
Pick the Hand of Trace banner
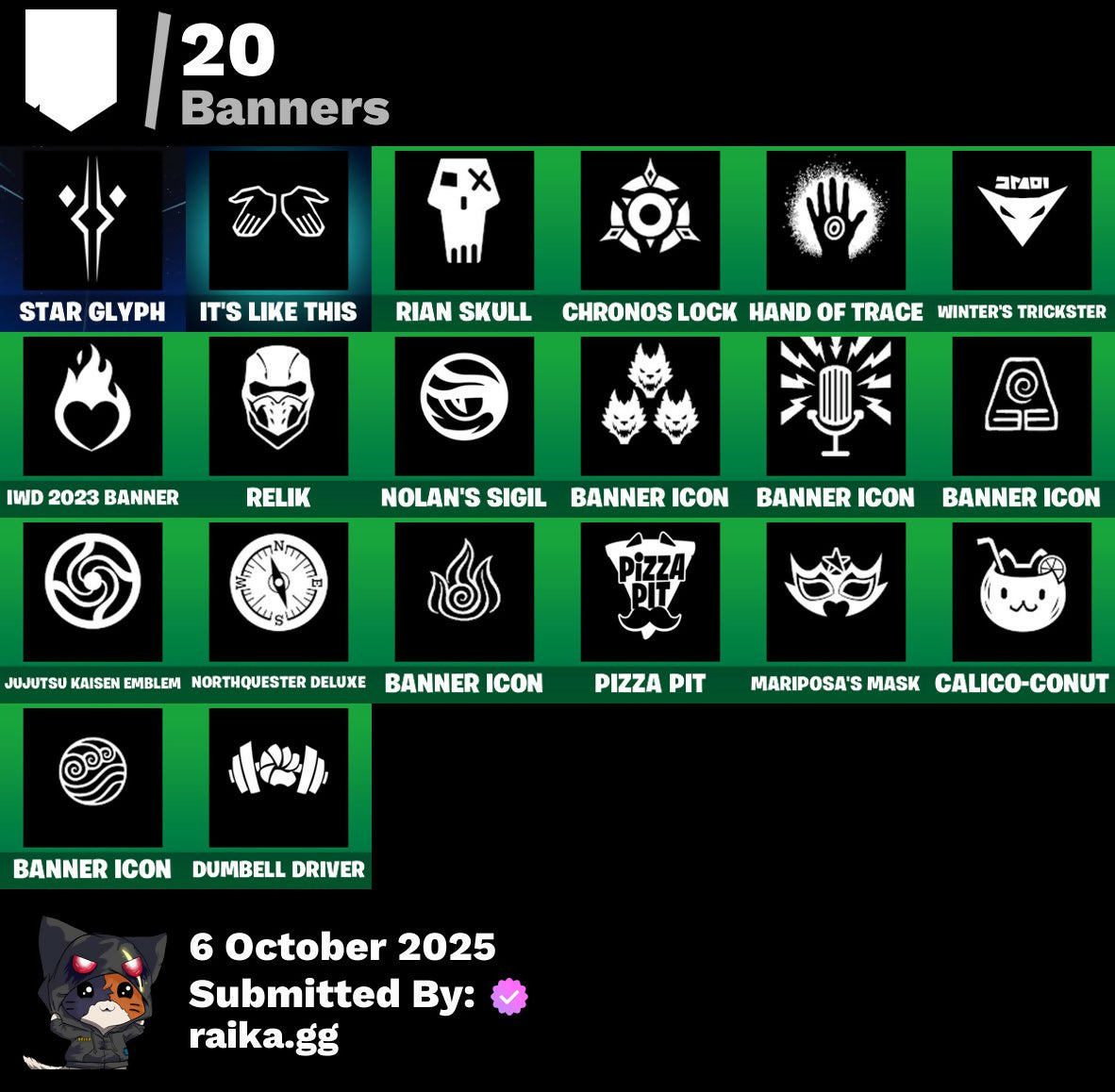pos(836,221)
